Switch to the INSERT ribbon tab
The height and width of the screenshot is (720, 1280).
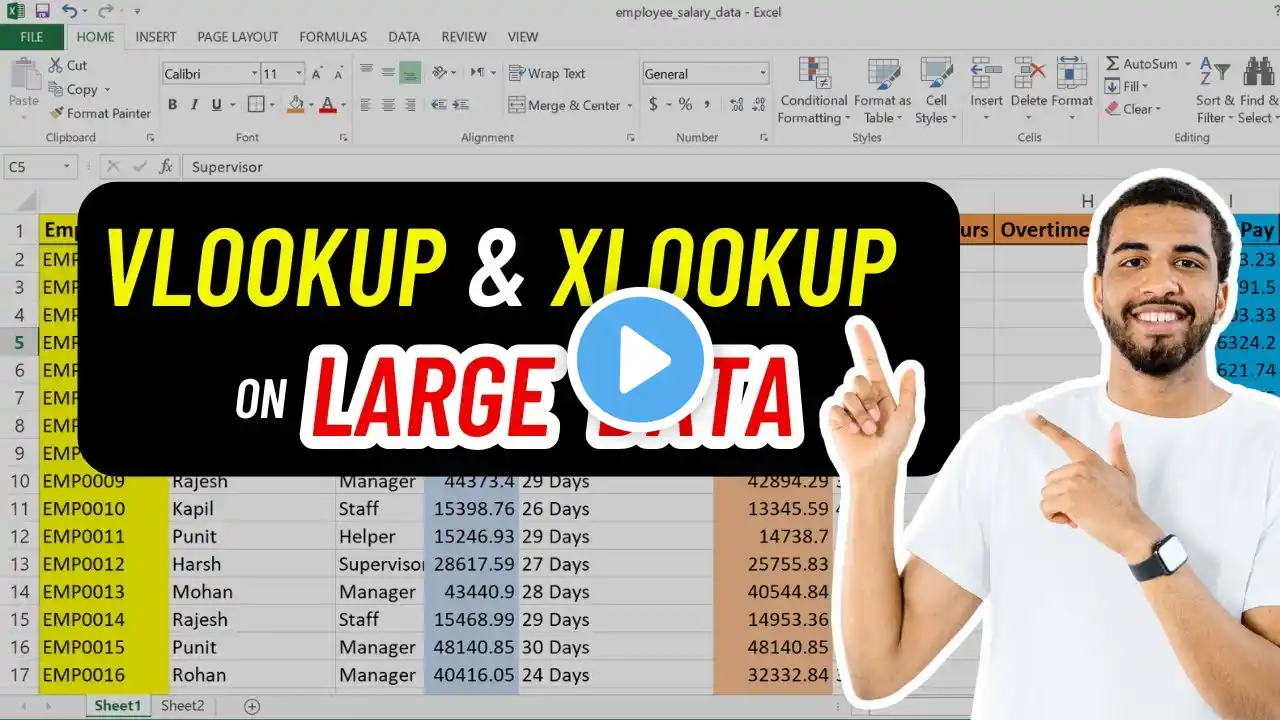coord(156,37)
